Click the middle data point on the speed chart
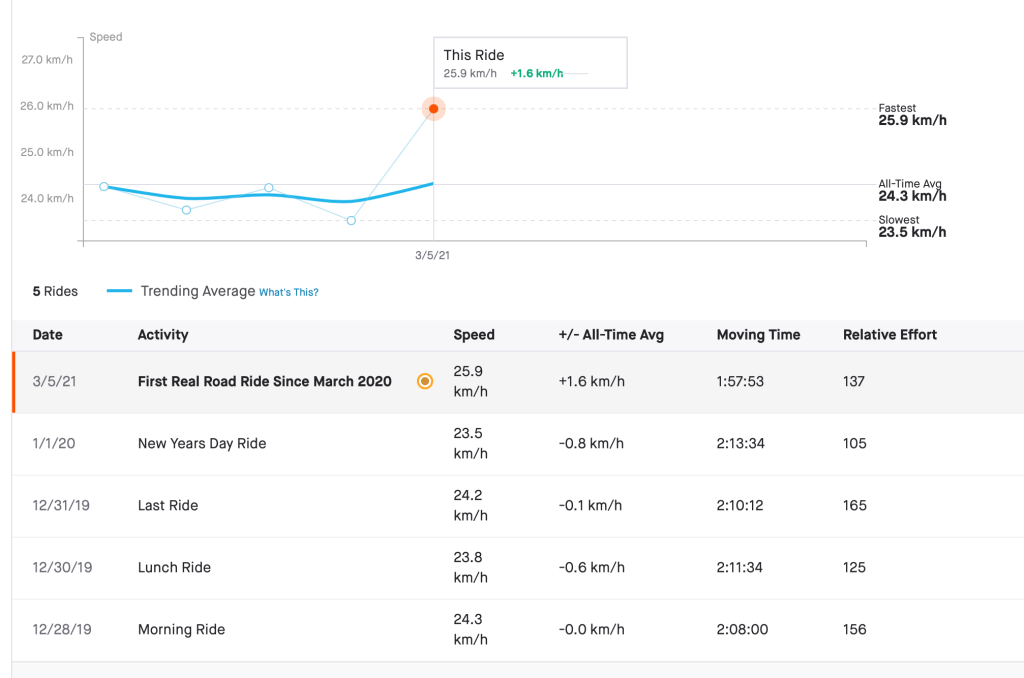This screenshot has height=678, width=1024. pyautogui.click(x=269, y=188)
